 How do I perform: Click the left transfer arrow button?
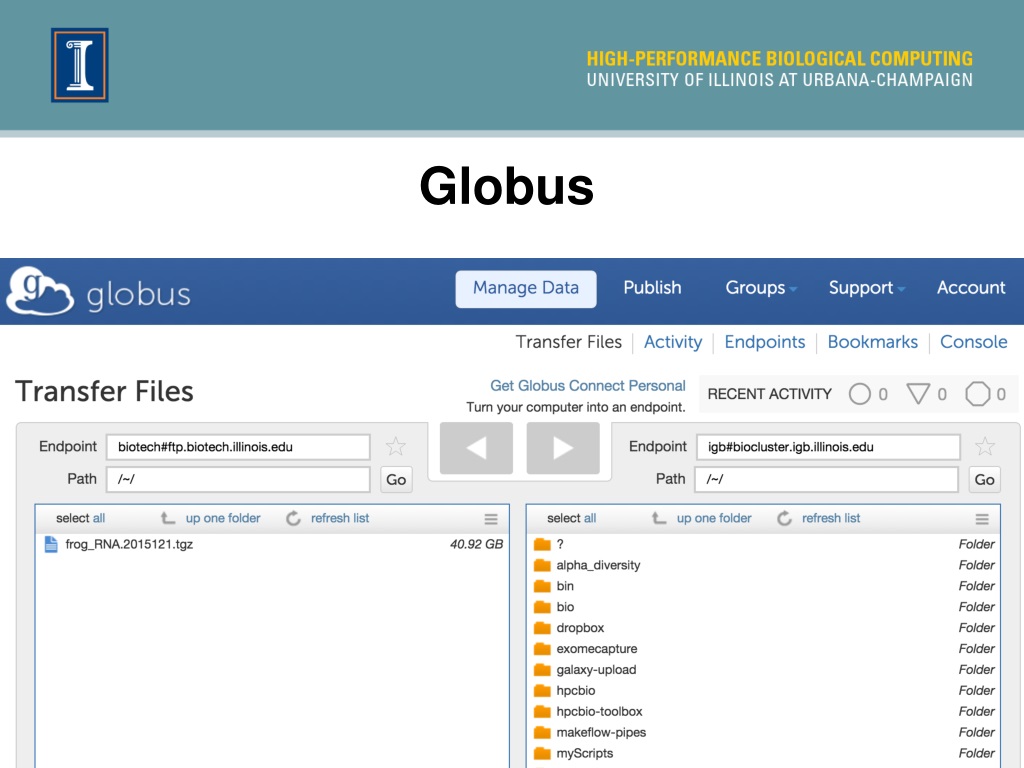[476, 448]
